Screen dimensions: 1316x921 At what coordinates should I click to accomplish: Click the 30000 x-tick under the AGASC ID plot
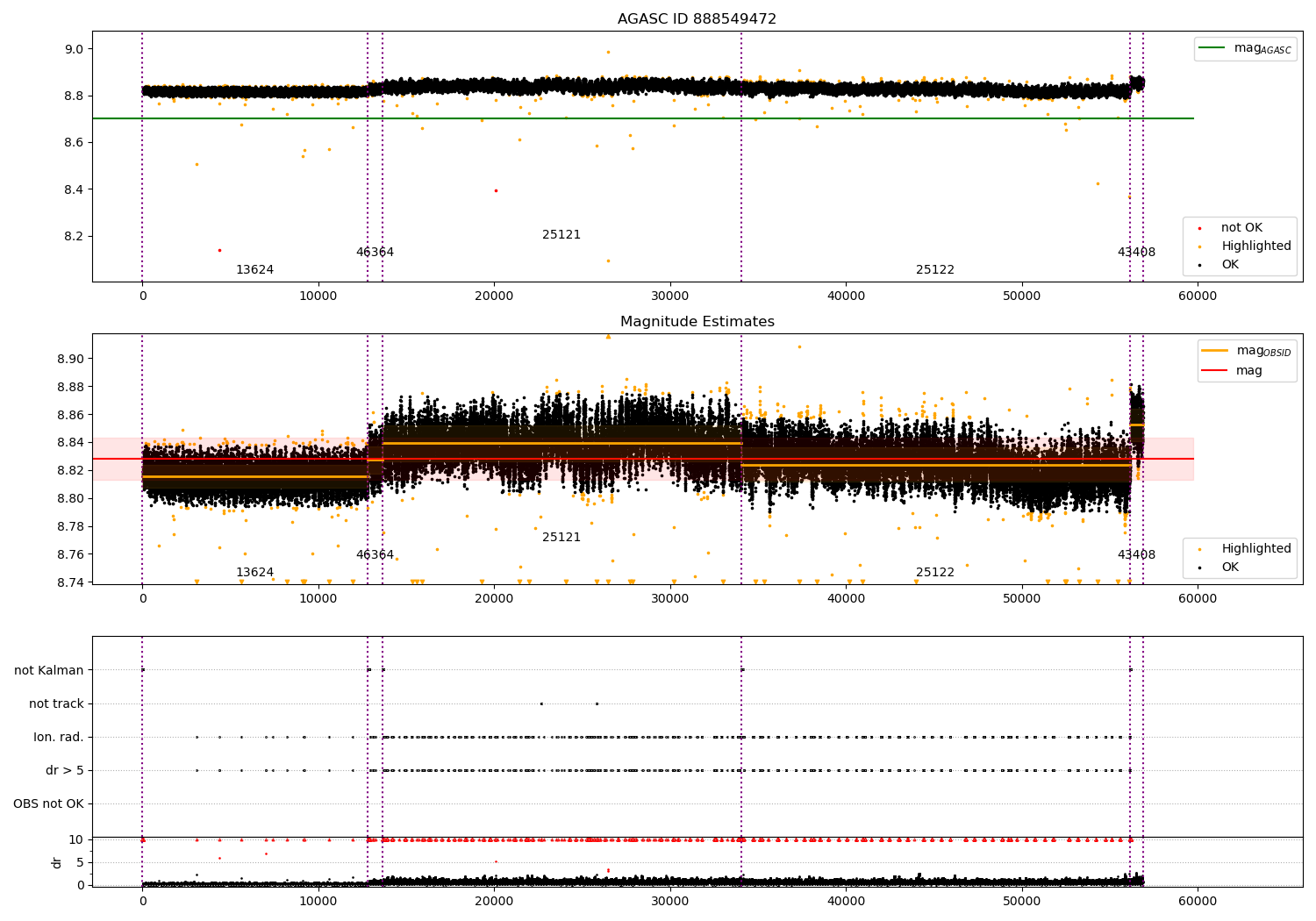670,296
